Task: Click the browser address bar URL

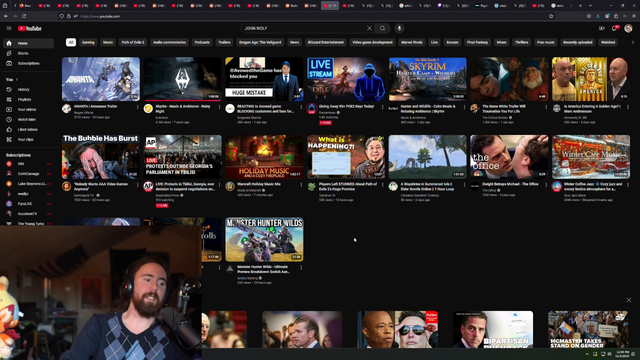Action: [x=100, y=16]
